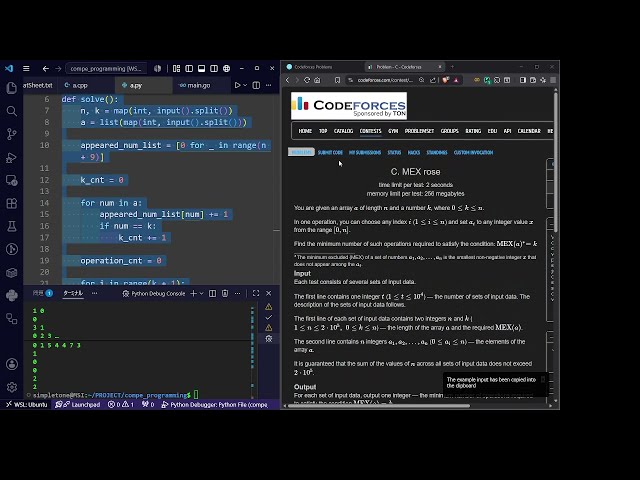Image resolution: width=640 pixels, height=480 pixels.
Task: Close the bottom terminal panel
Action: tap(269, 293)
